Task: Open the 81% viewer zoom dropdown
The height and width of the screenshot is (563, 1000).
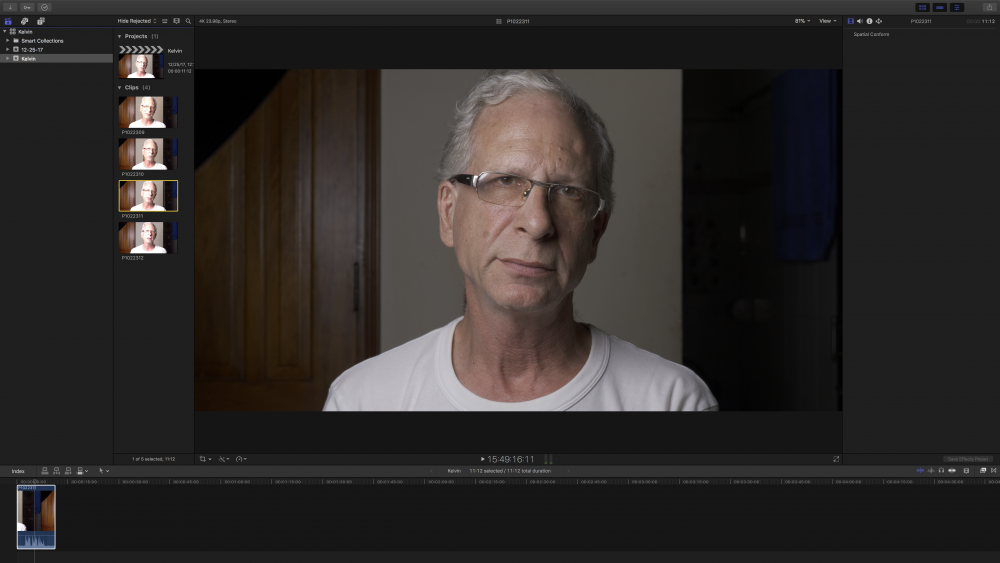Action: point(802,21)
